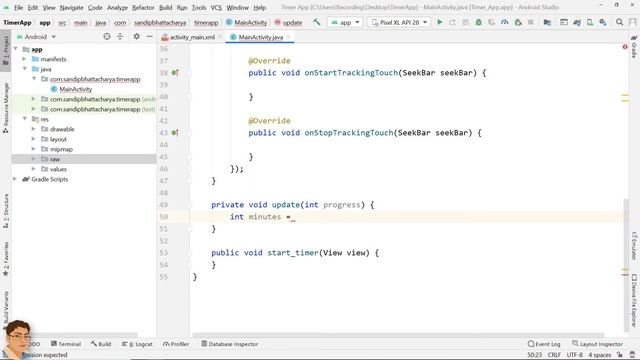
Task: Open the Build tool window button
Action: coord(101,344)
